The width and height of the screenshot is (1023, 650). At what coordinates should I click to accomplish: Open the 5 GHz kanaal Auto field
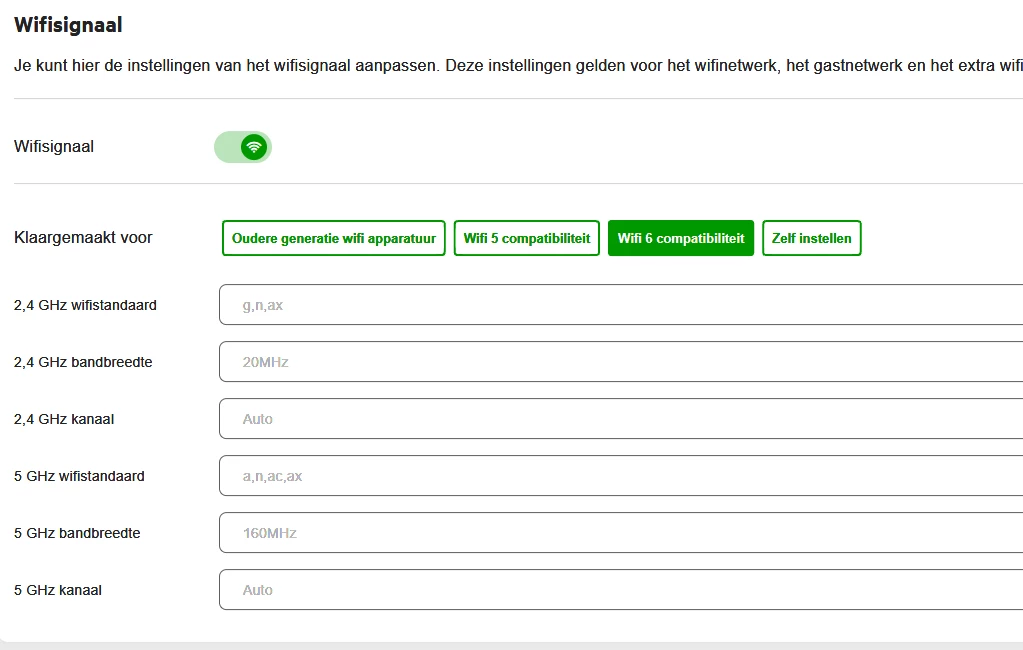pyautogui.click(x=621, y=590)
